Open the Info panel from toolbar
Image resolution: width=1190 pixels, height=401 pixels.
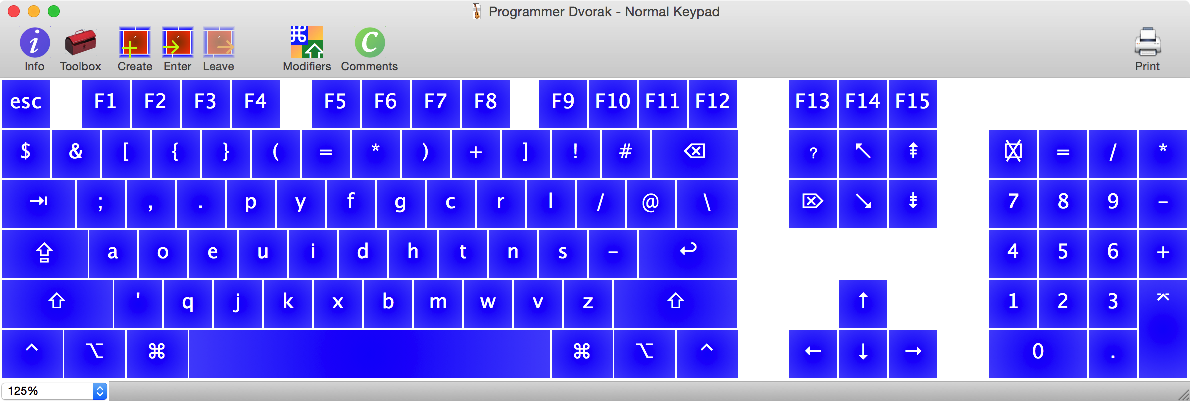point(34,49)
